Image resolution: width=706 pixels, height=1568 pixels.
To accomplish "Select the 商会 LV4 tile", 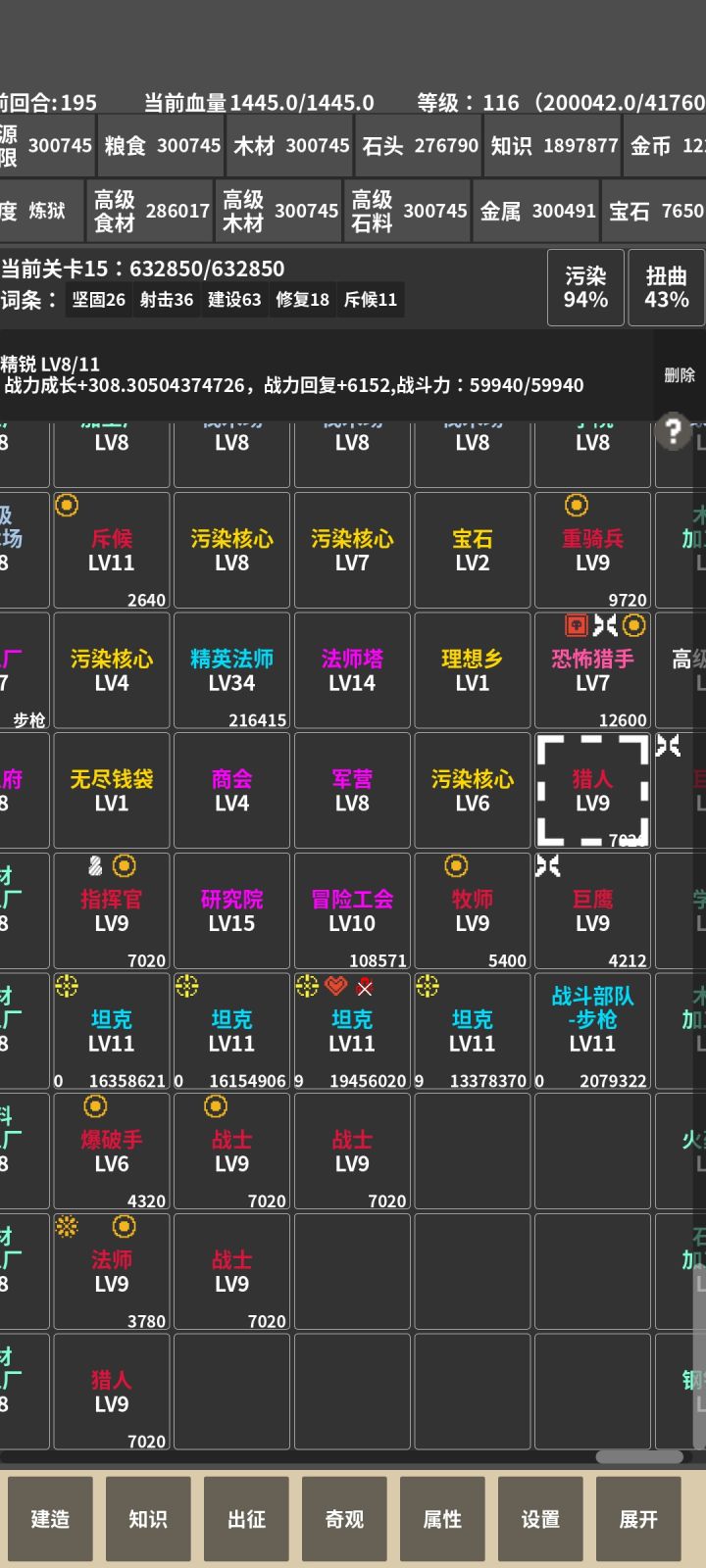I will (x=231, y=791).
